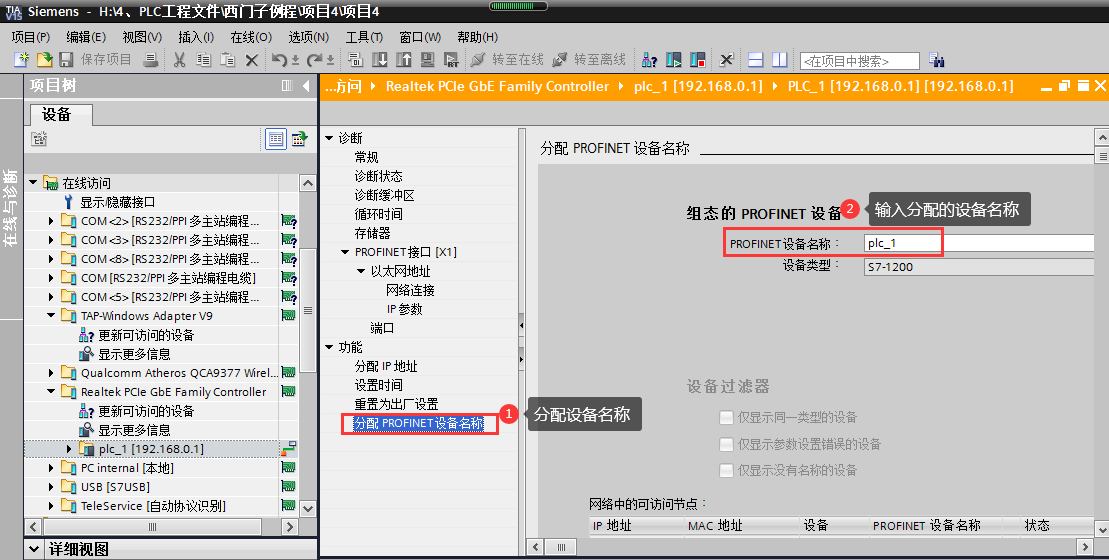Expand the COM <2> RS232/PPI node

pyautogui.click(x=51, y=221)
